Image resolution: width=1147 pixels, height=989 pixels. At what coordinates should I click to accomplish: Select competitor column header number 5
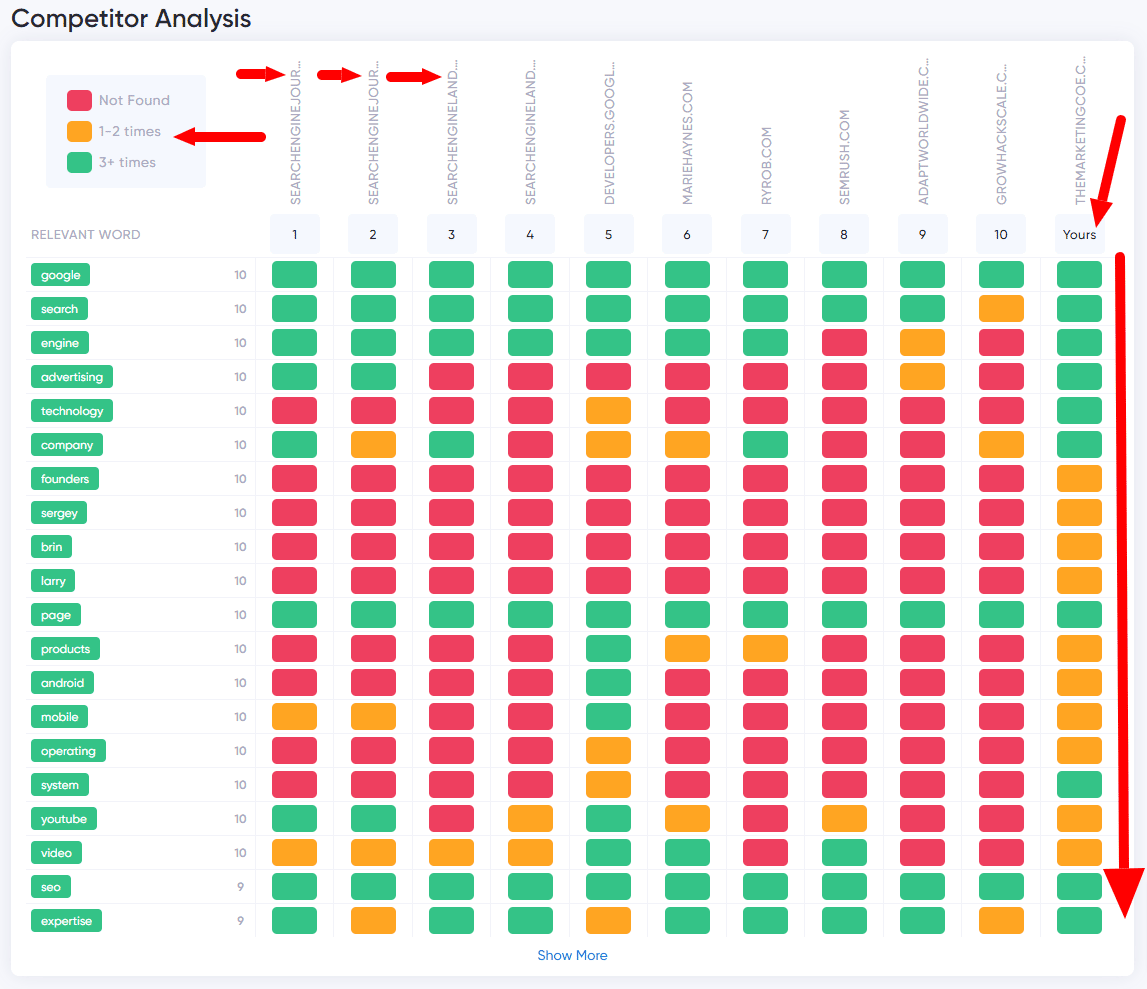(608, 234)
